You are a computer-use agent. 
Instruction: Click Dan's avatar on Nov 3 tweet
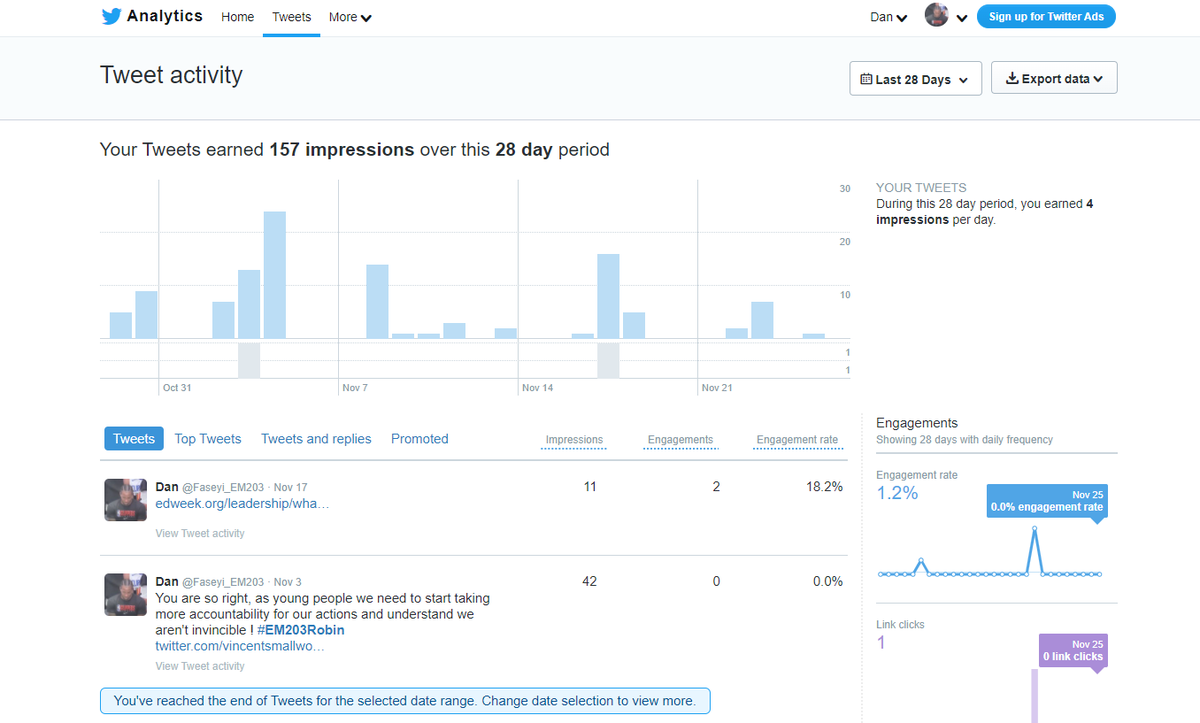pyautogui.click(x=126, y=594)
